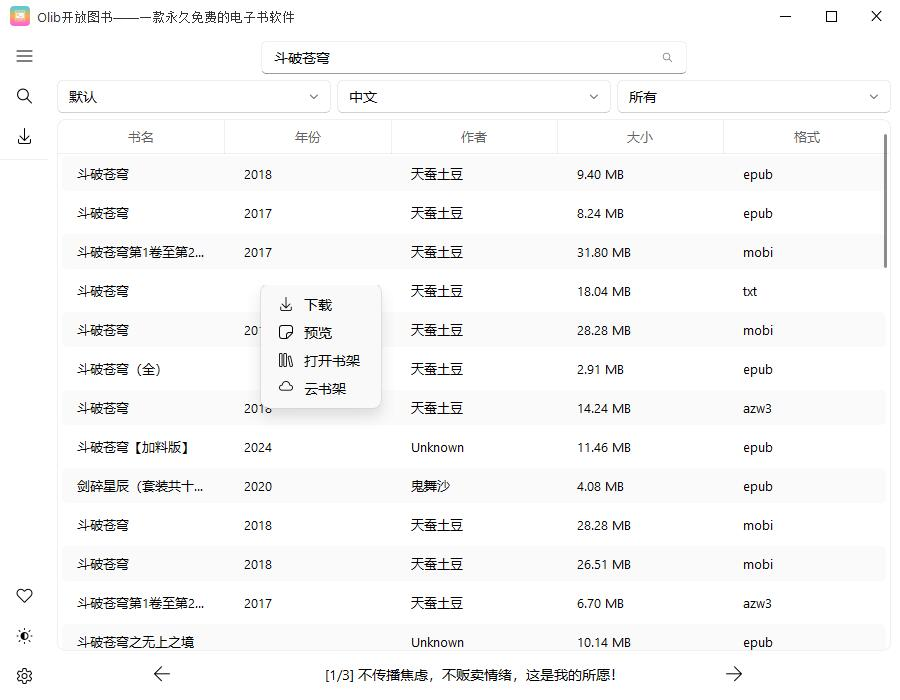Viewport: 900px width, 700px height.
Task: Click the 年份 column header
Action: [307, 137]
